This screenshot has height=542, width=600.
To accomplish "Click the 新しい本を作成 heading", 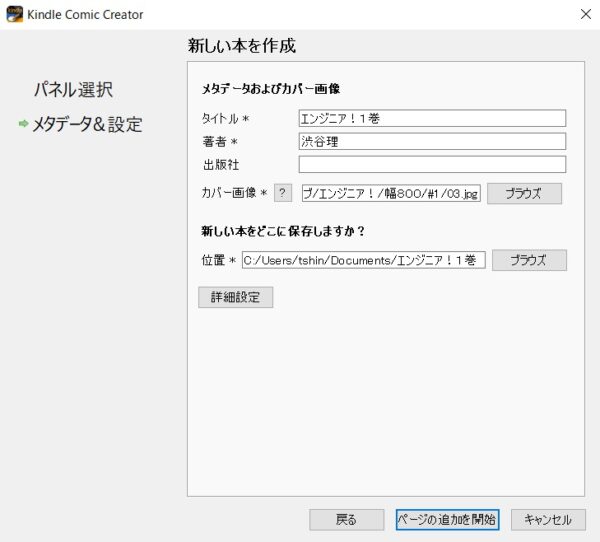I will 241,46.
